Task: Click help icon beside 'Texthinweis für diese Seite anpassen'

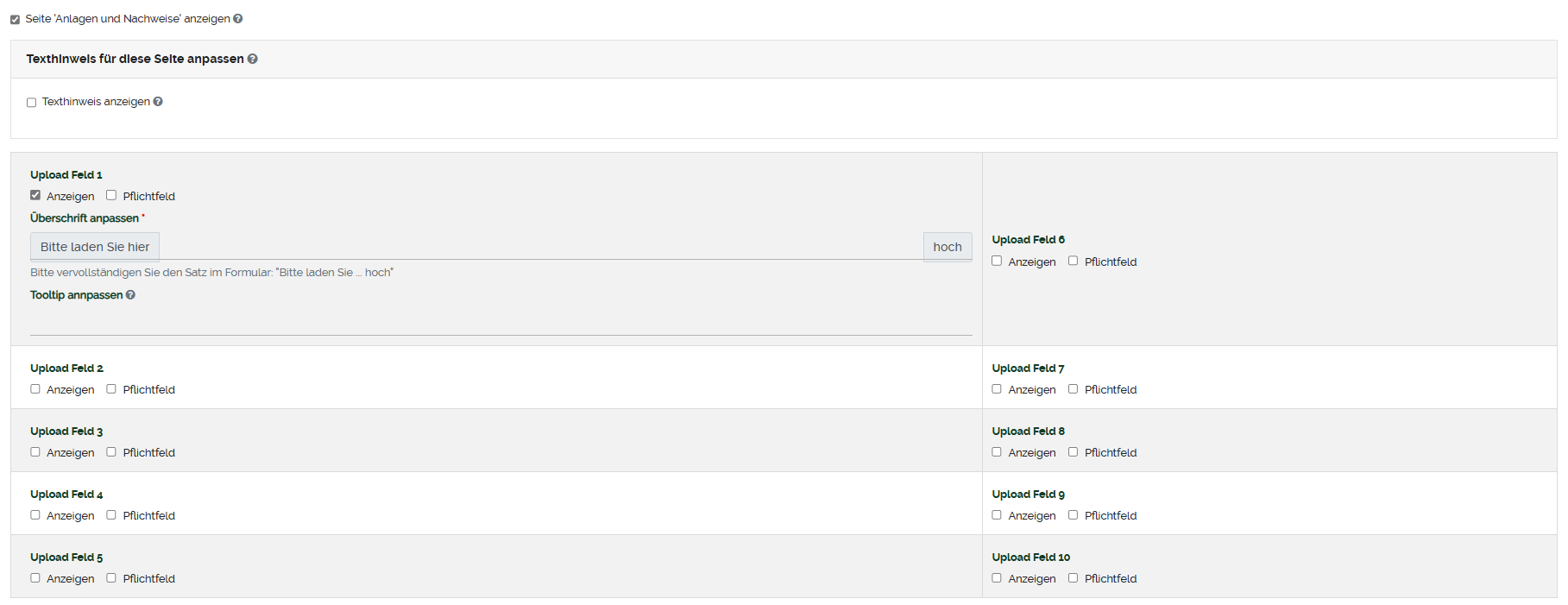Action: [253, 59]
